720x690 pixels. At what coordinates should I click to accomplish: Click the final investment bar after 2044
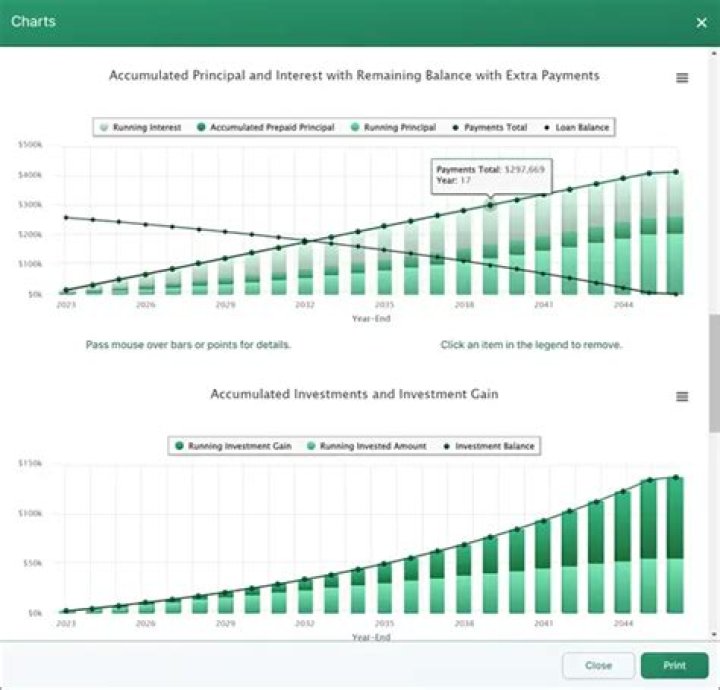pyautogui.click(x=675, y=560)
